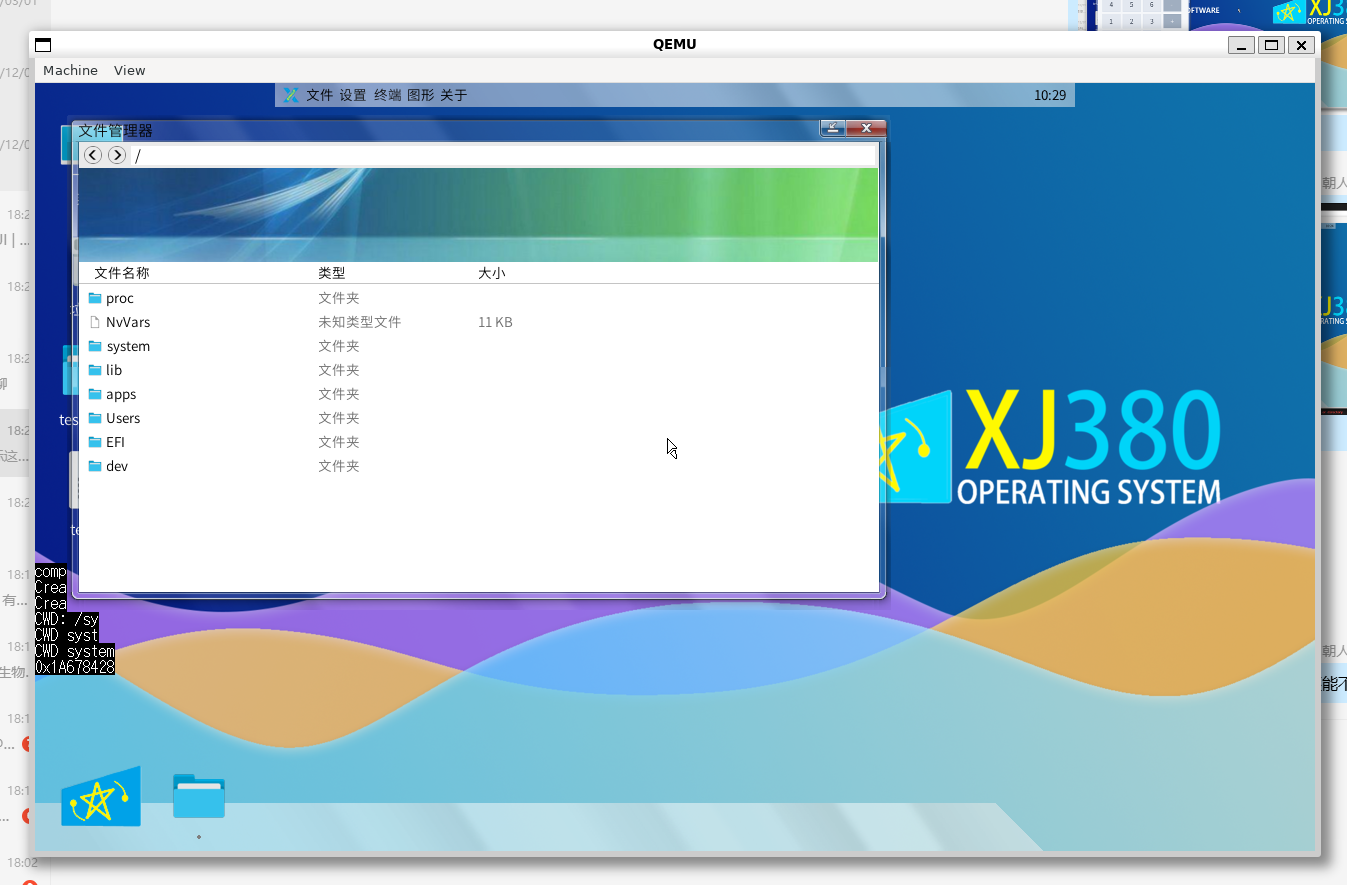Select the NvVars file icon

(x=95, y=322)
